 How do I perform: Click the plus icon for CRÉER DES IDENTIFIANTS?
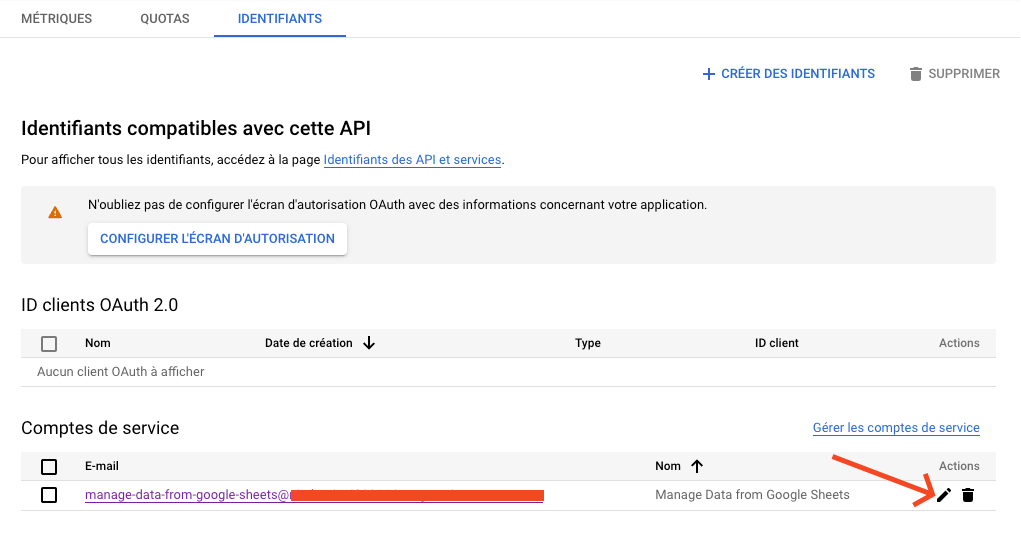pos(709,74)
